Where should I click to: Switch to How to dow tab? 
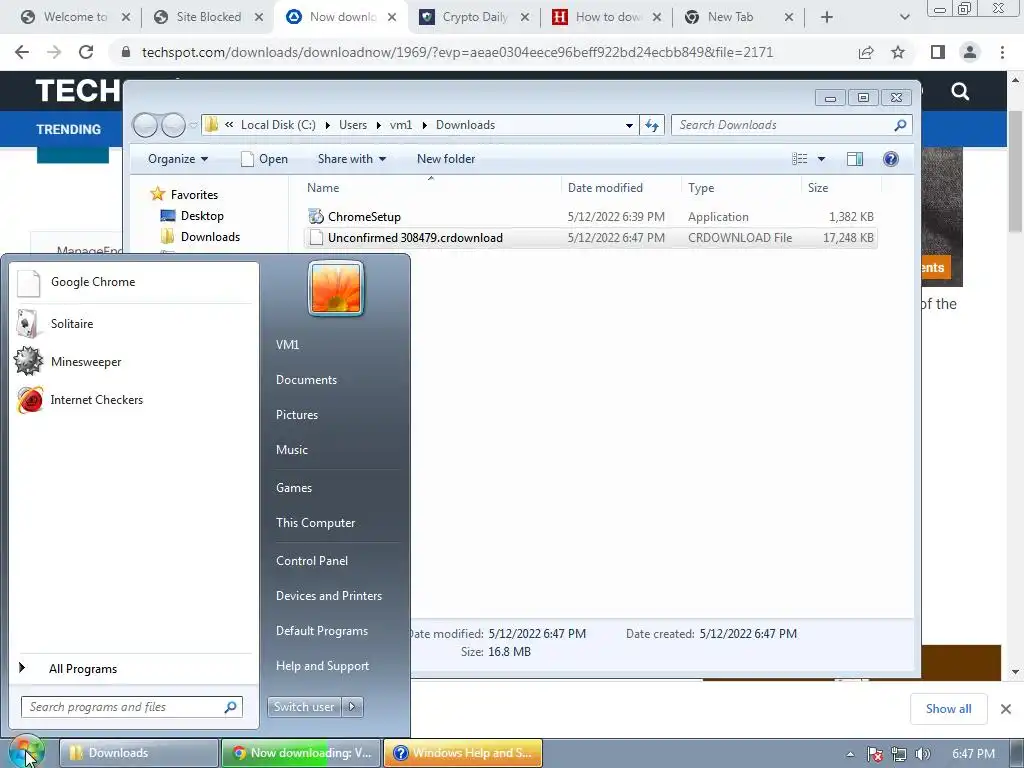pyautogui.click(x=607, y=17)
